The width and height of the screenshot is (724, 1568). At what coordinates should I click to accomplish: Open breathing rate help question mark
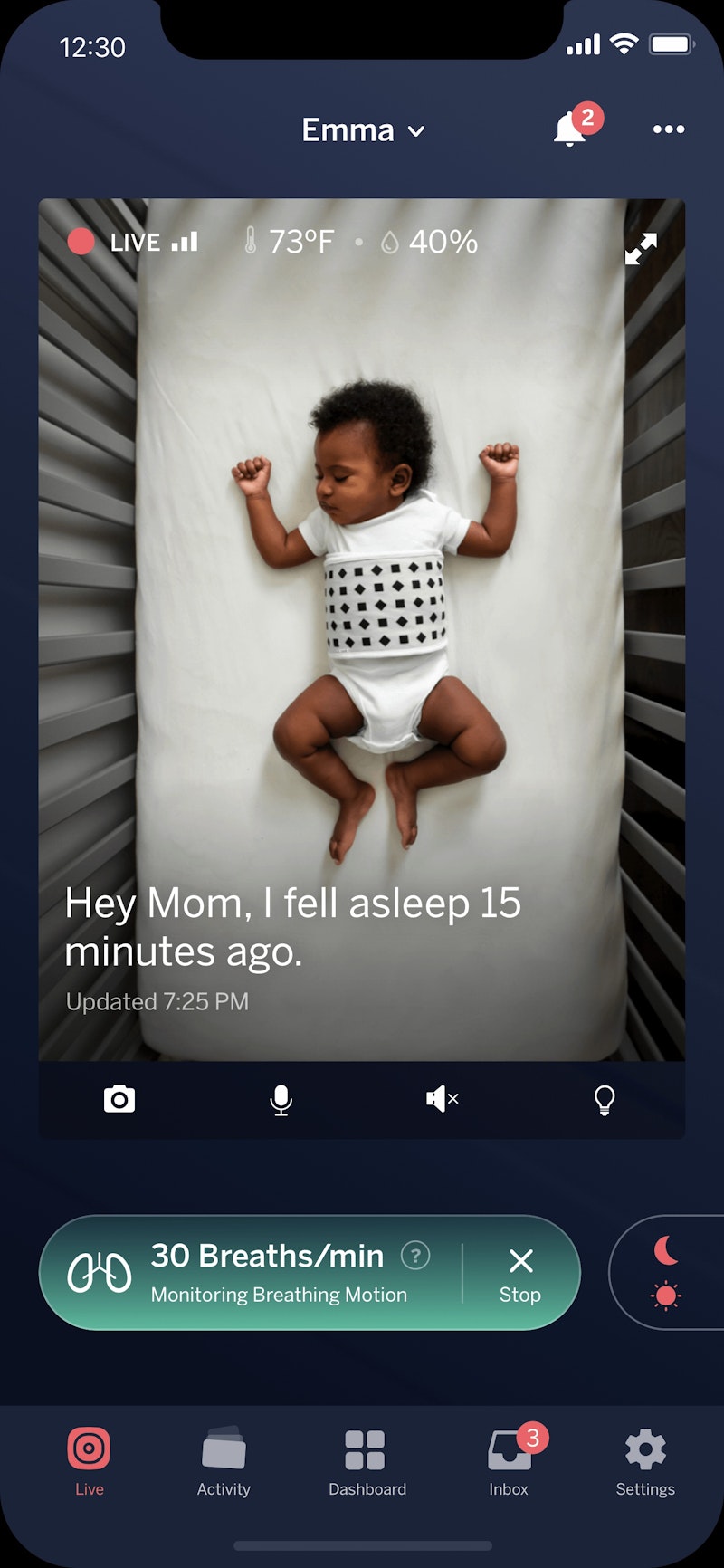click(x=415, y=1256)
